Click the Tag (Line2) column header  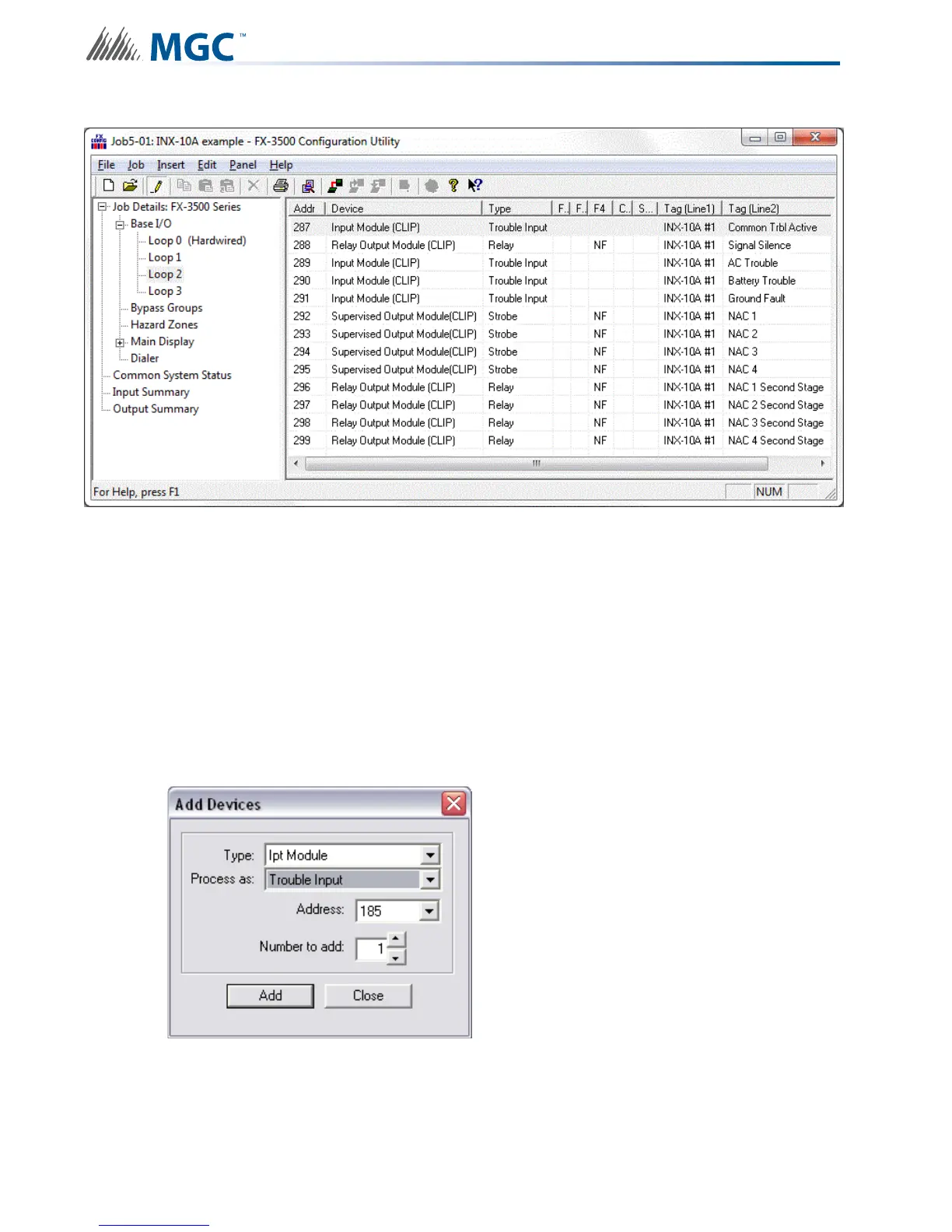tap(776, 208)
